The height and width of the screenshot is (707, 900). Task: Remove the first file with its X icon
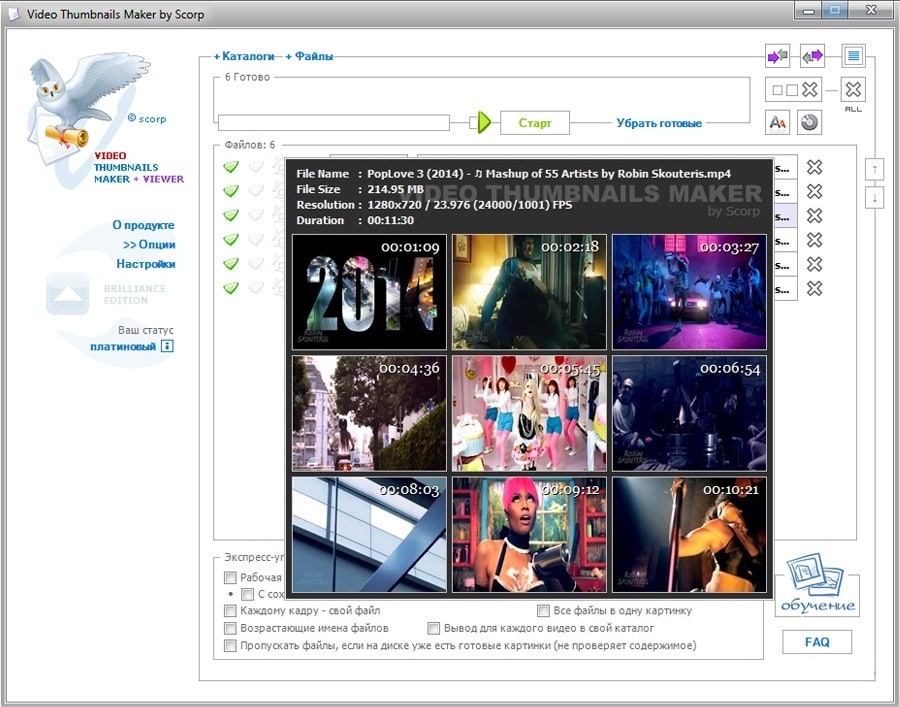pyautogui.click(x=815, y=168)
